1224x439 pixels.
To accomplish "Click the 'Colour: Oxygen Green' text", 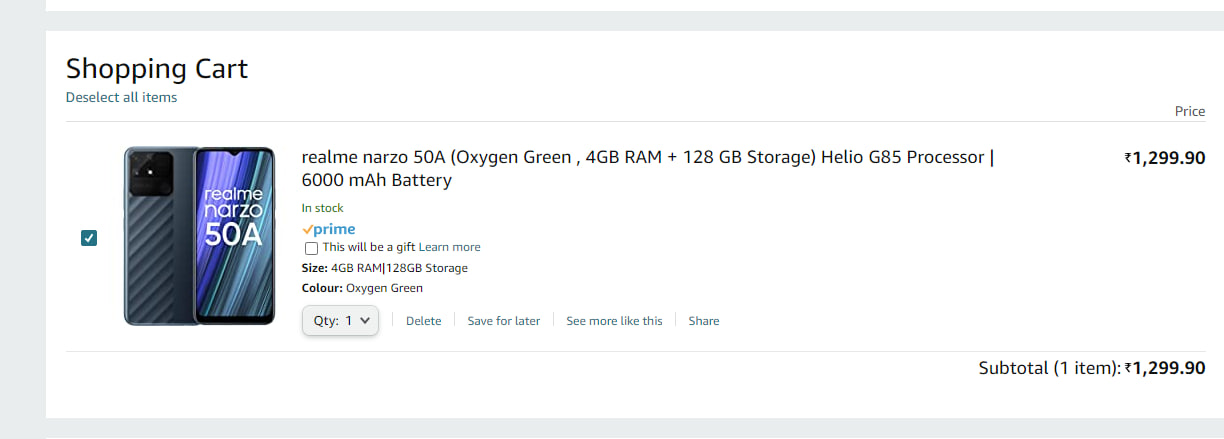I will [x=362, y=288].
